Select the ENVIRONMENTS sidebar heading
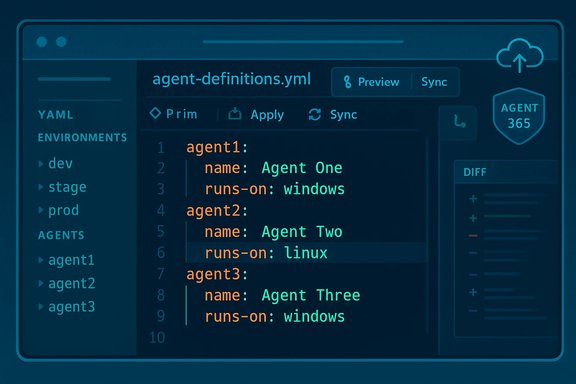Screen dimensions: 576x384 coord(82,137)
